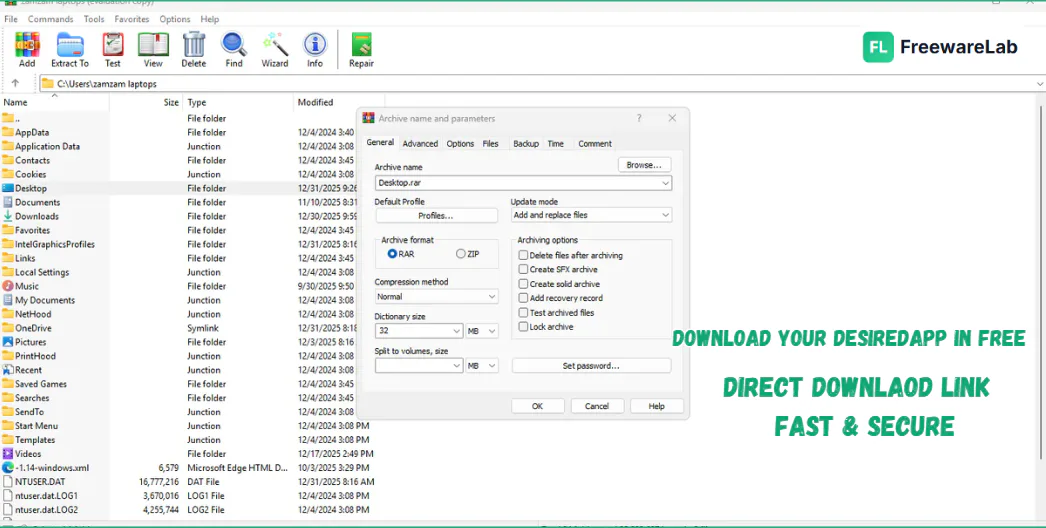Open the Update mode dropdown
Viewport: 1046px width, 528px height.
pos(665,215)
